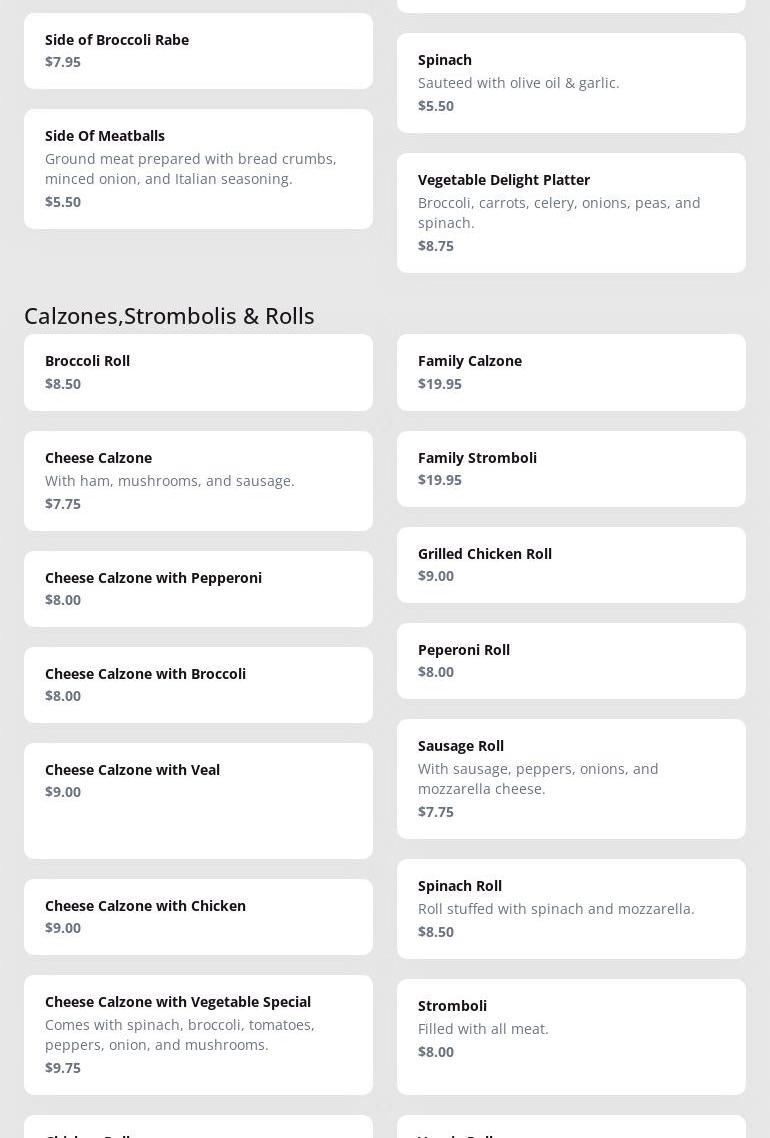Image resolution: width=770 pixels, height=1138 pixels.
Task: Open Cheese Calzone with ham and mushrooms
Action: tap(198, 481)
